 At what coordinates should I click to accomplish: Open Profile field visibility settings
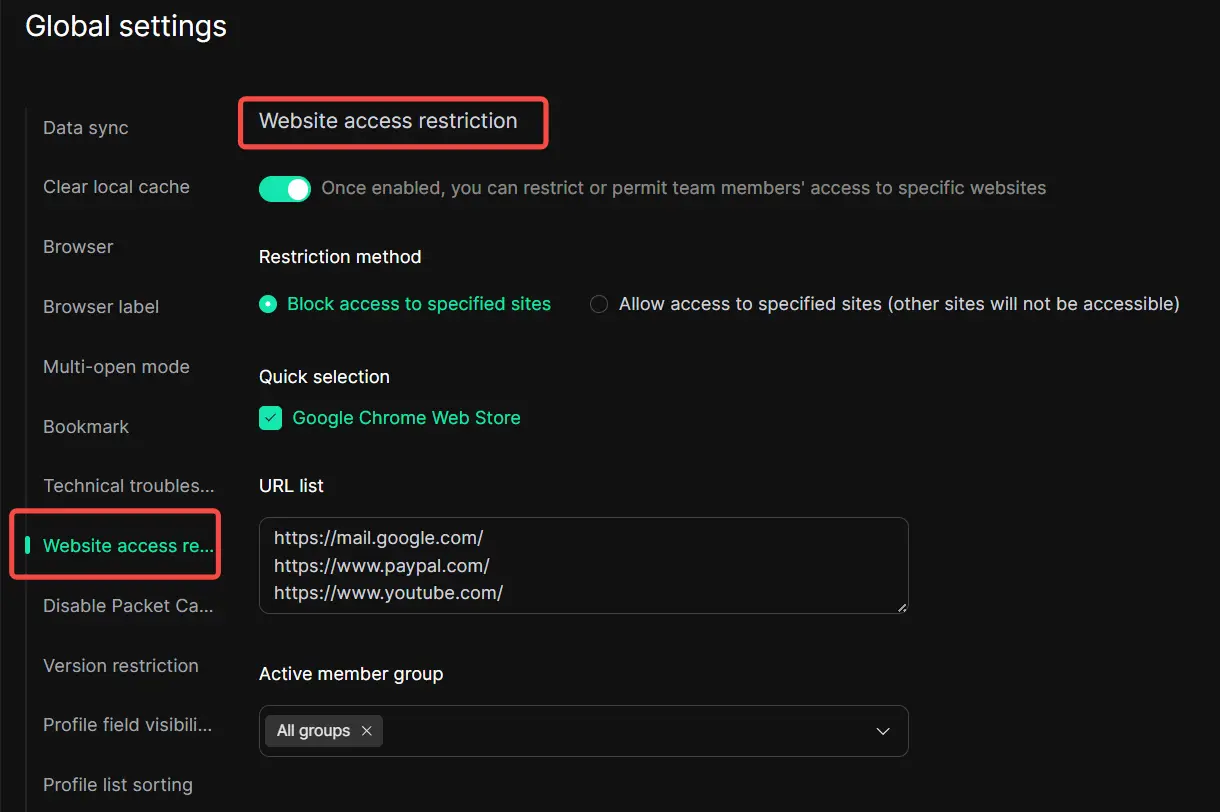tap(128, 725)
